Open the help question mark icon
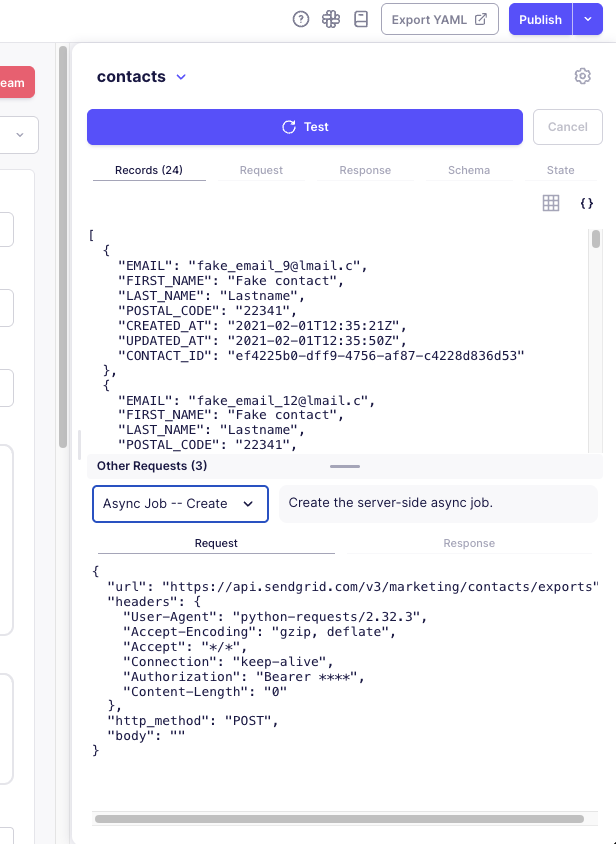616x844 pixels. [300, 19]
